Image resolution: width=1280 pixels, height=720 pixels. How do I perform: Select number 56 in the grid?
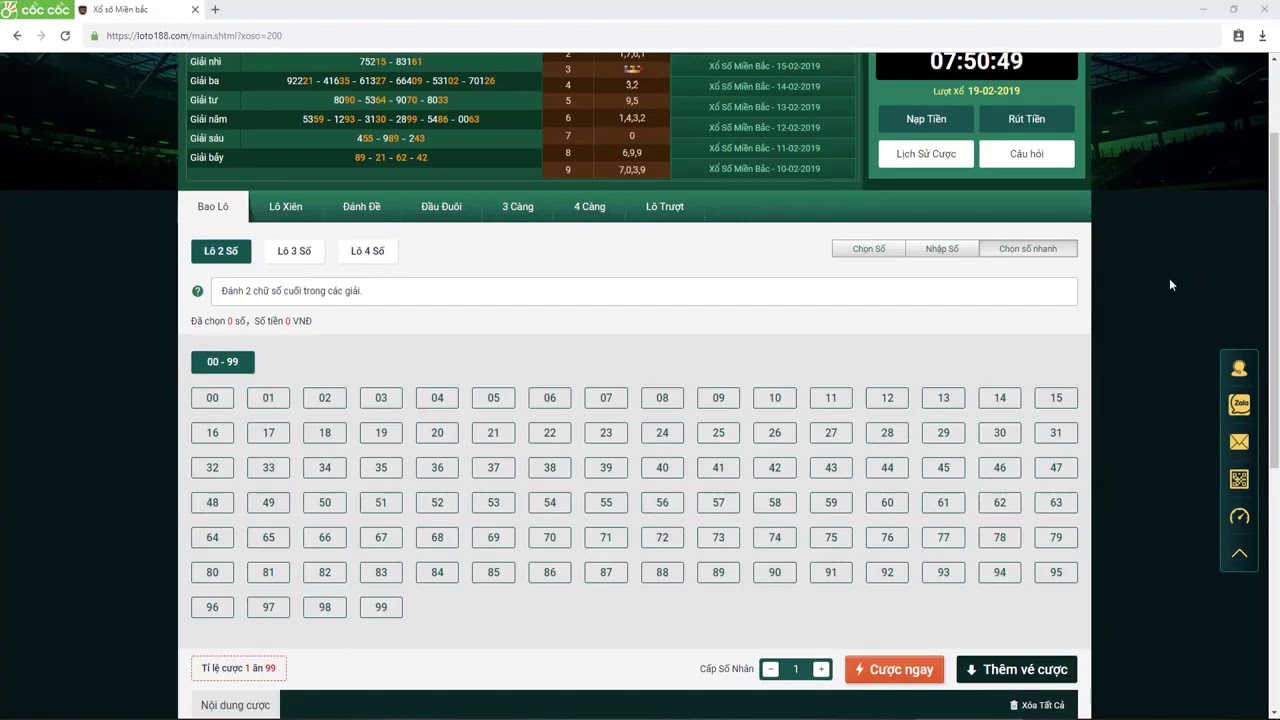(x=662, y=503)
